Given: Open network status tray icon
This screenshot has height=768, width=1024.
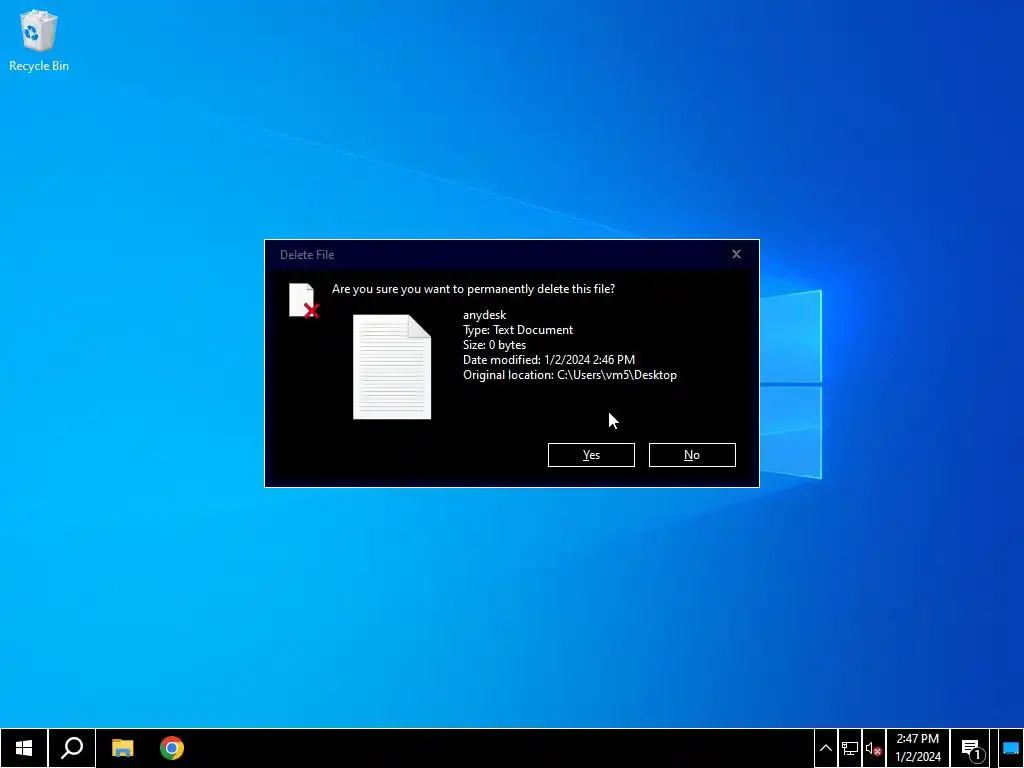Looking at the screenshot, I should [x=850, y=748].
